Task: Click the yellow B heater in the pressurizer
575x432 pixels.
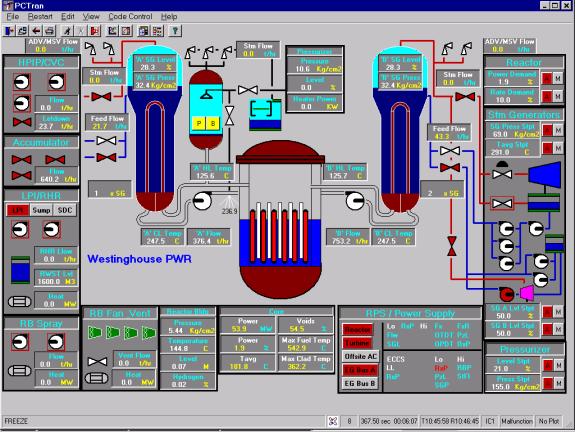Action: tap(213, 123)
